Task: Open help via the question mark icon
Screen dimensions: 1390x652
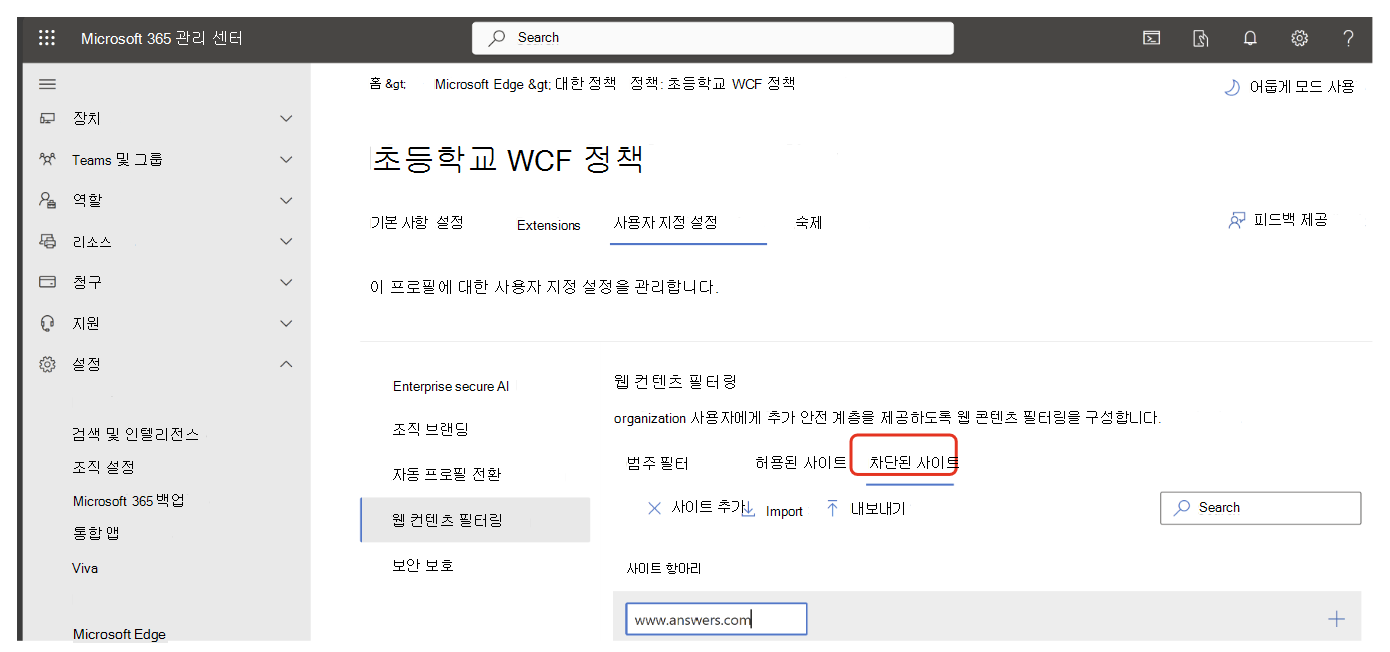Action: point(1348,38)
